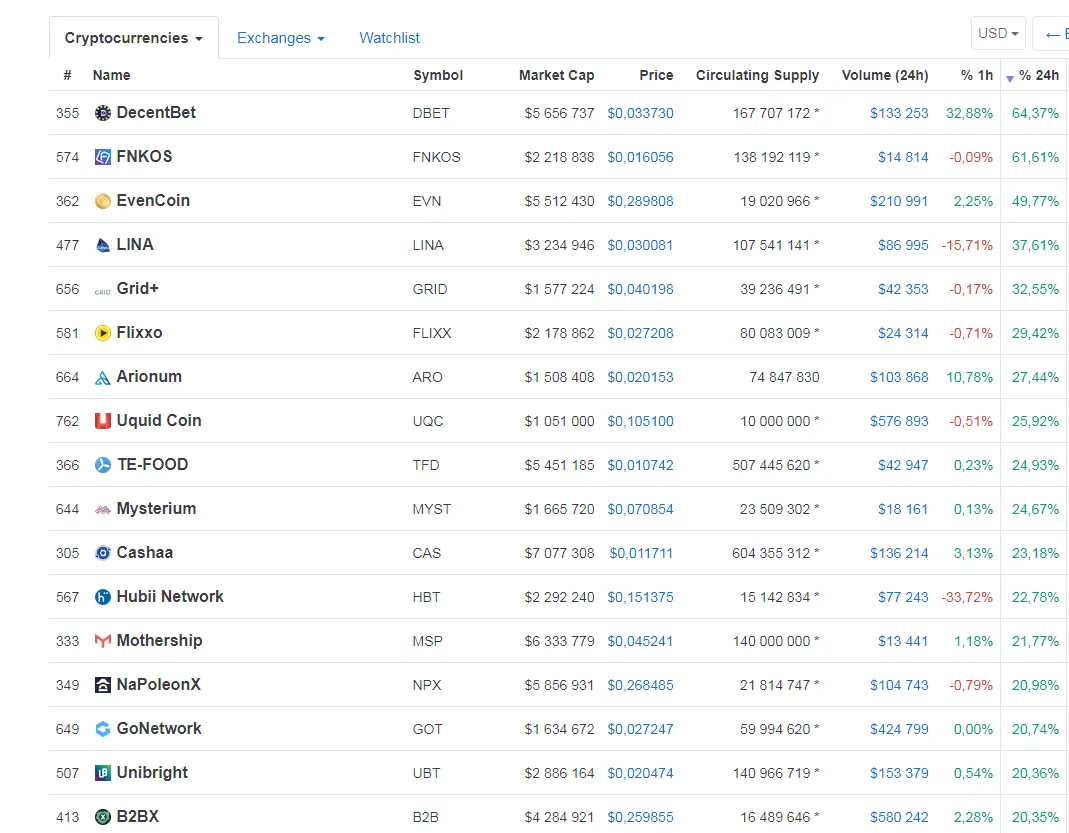Click the EvenCoin gold coin icon
Image resolution: width=1069 pixels, height=833 pixels.
[102, 201]
